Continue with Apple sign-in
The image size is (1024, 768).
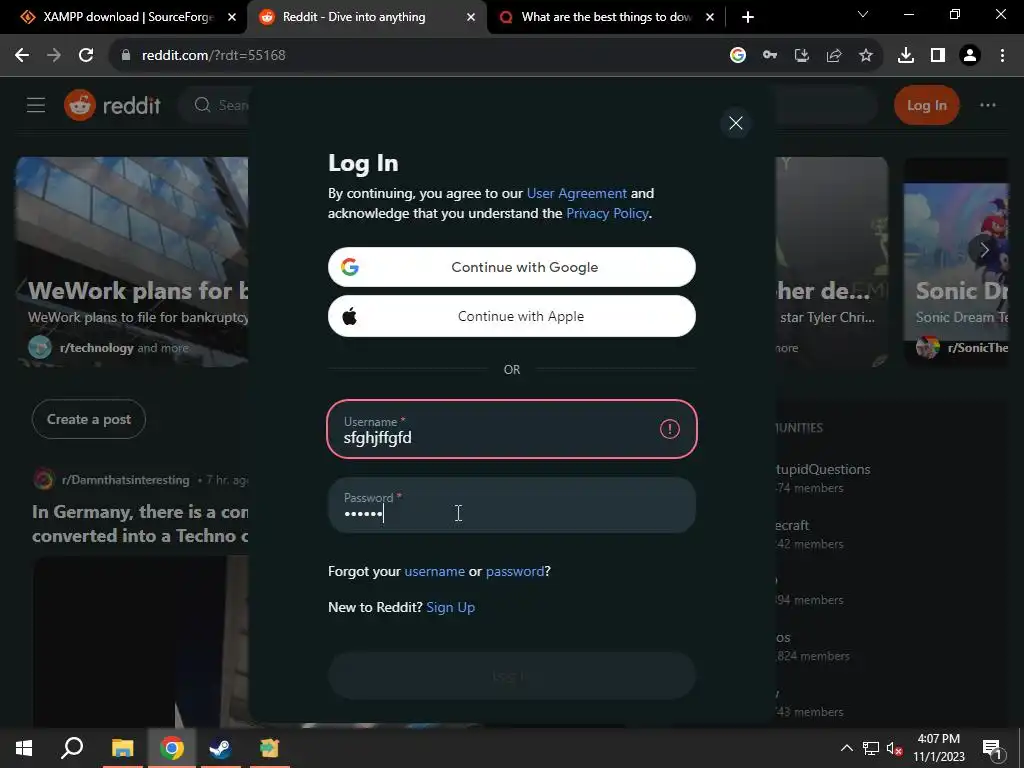click(511, 316)
